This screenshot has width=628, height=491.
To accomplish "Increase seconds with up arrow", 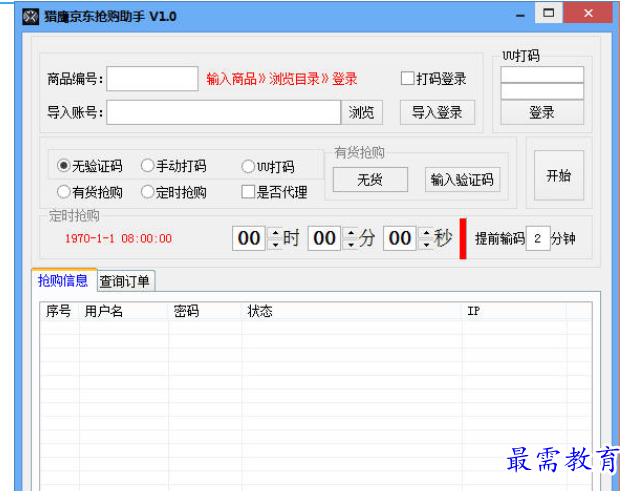I will (x=427, y=233).
